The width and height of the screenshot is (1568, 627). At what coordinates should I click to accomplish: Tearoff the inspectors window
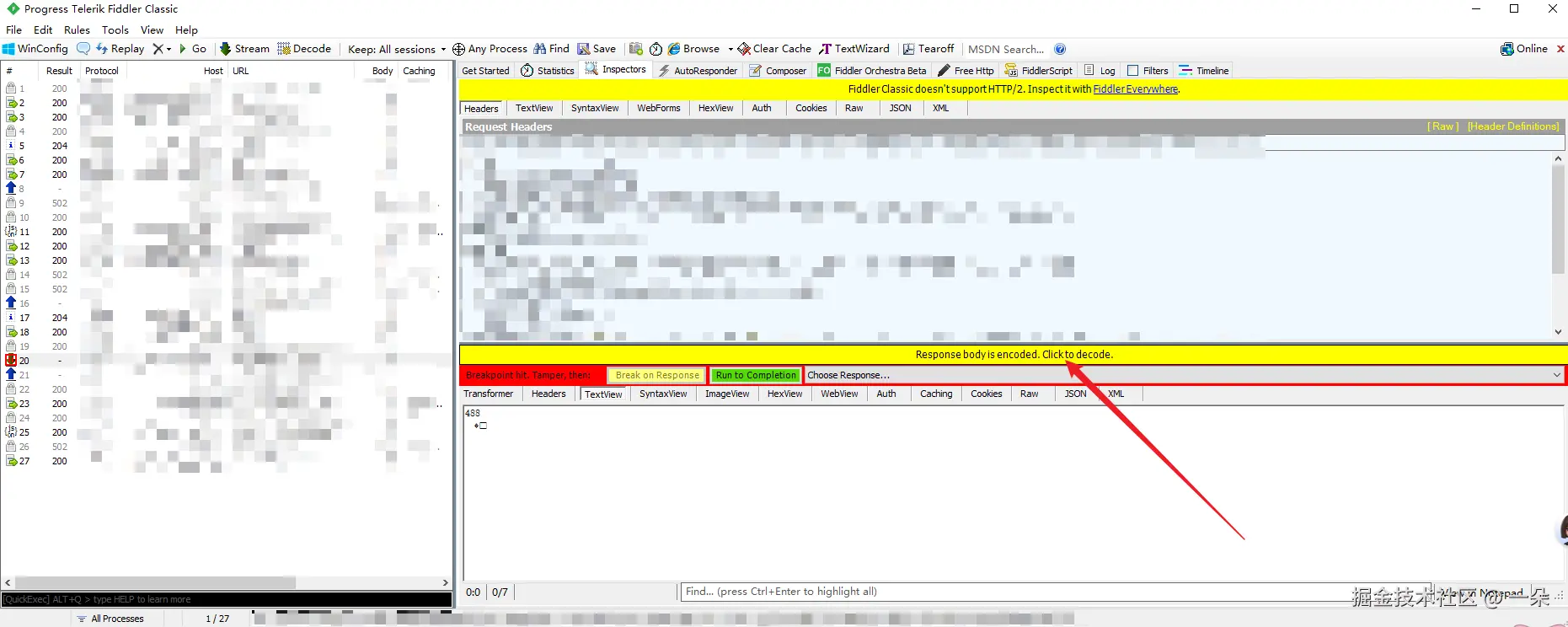(928, 49)
